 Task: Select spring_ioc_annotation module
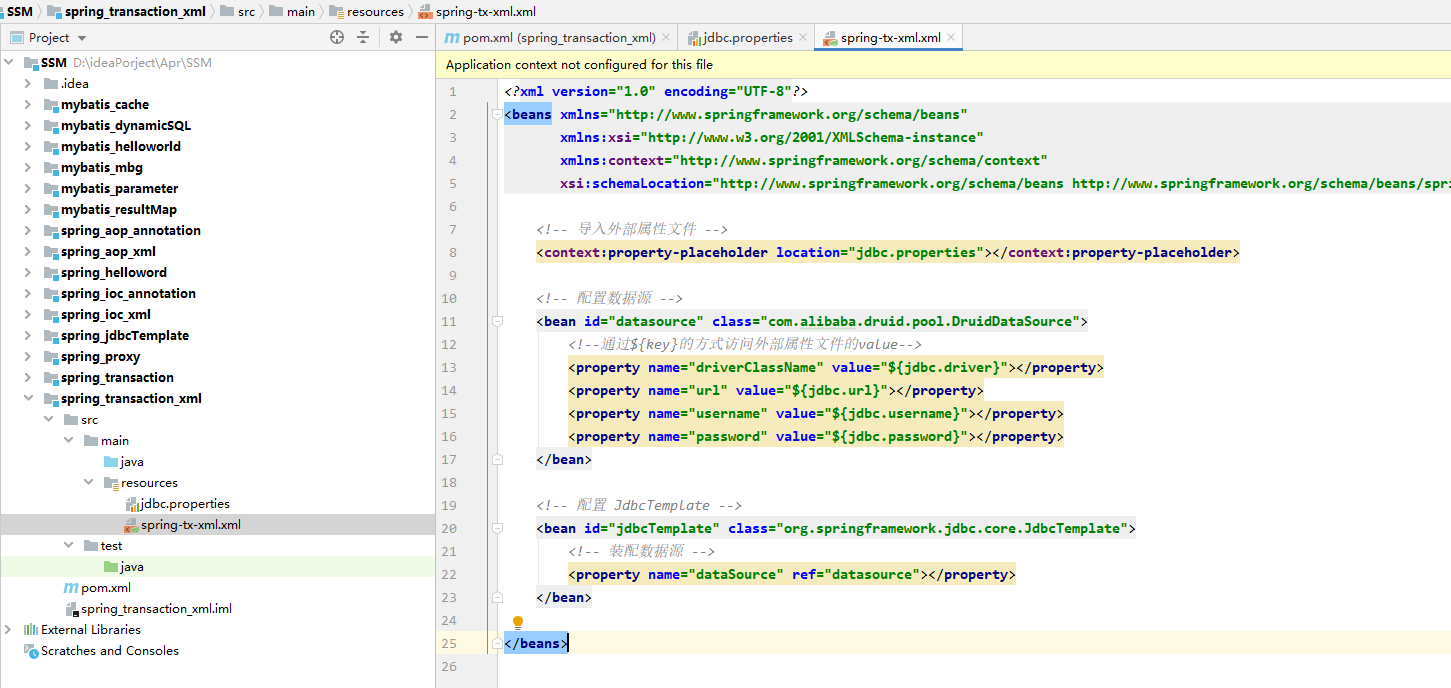pos(128,294)
